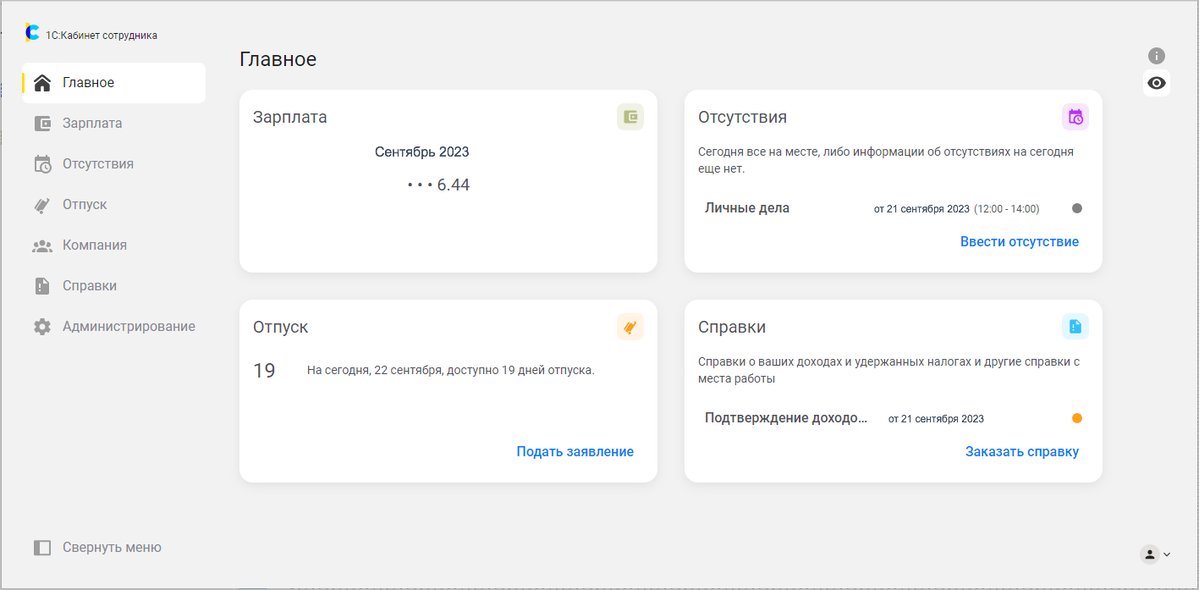Screen dimensions: 1199x590
Task: Click the Заказать справку link
Action: 1022,452
